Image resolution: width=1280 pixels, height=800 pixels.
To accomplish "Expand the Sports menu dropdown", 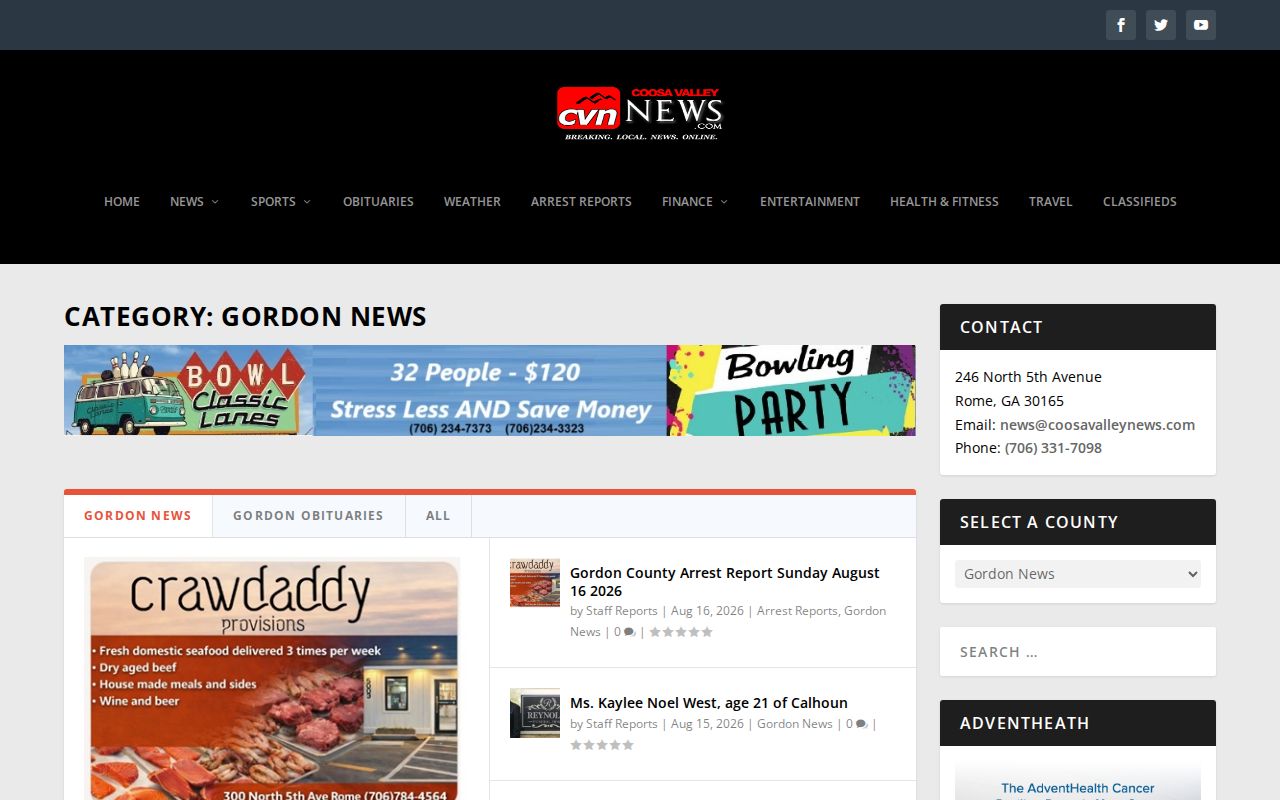I will point(281,201).
